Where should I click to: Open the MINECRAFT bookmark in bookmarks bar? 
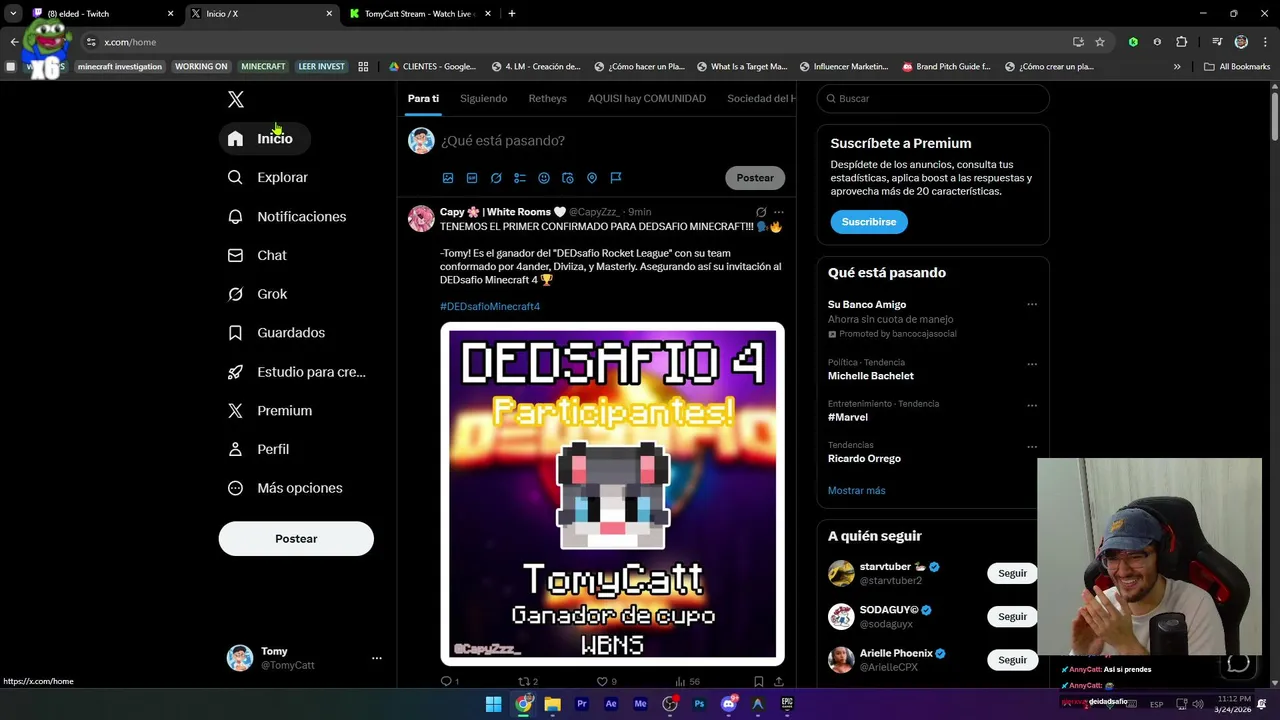pos(263,67)
